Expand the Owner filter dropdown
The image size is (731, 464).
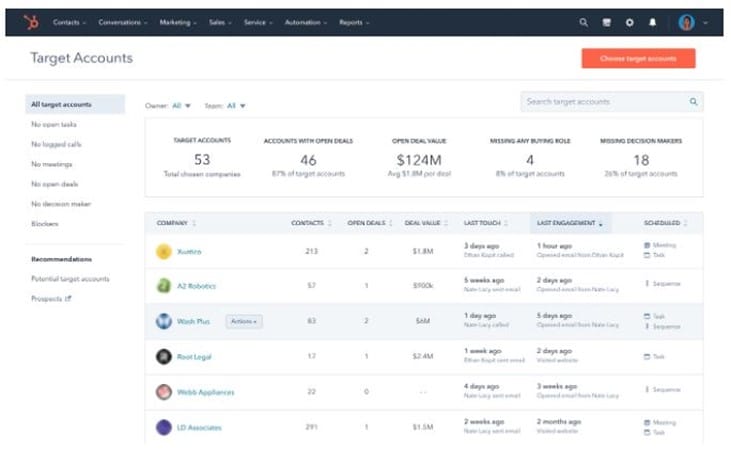click(x=181, y=106)
